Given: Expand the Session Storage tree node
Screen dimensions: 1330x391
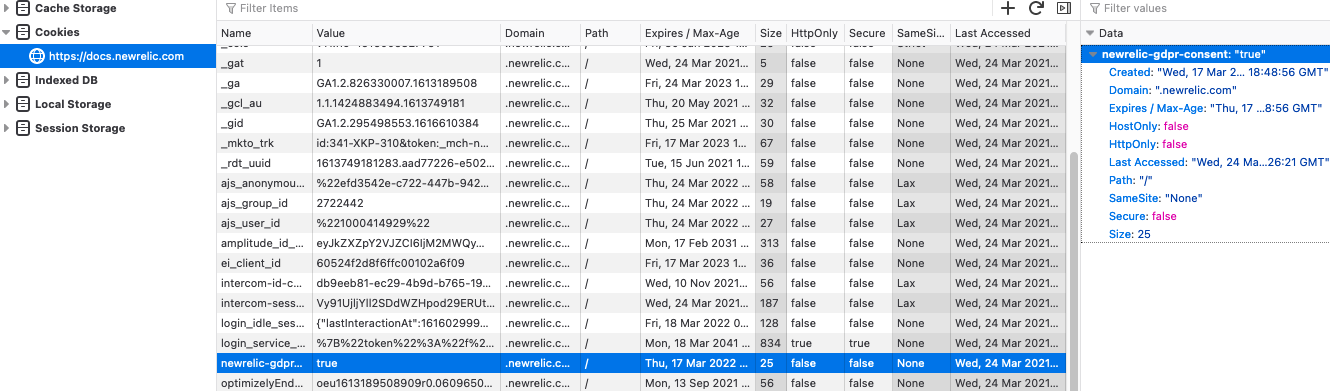Looking at the screenshot, I should [7, 128].
